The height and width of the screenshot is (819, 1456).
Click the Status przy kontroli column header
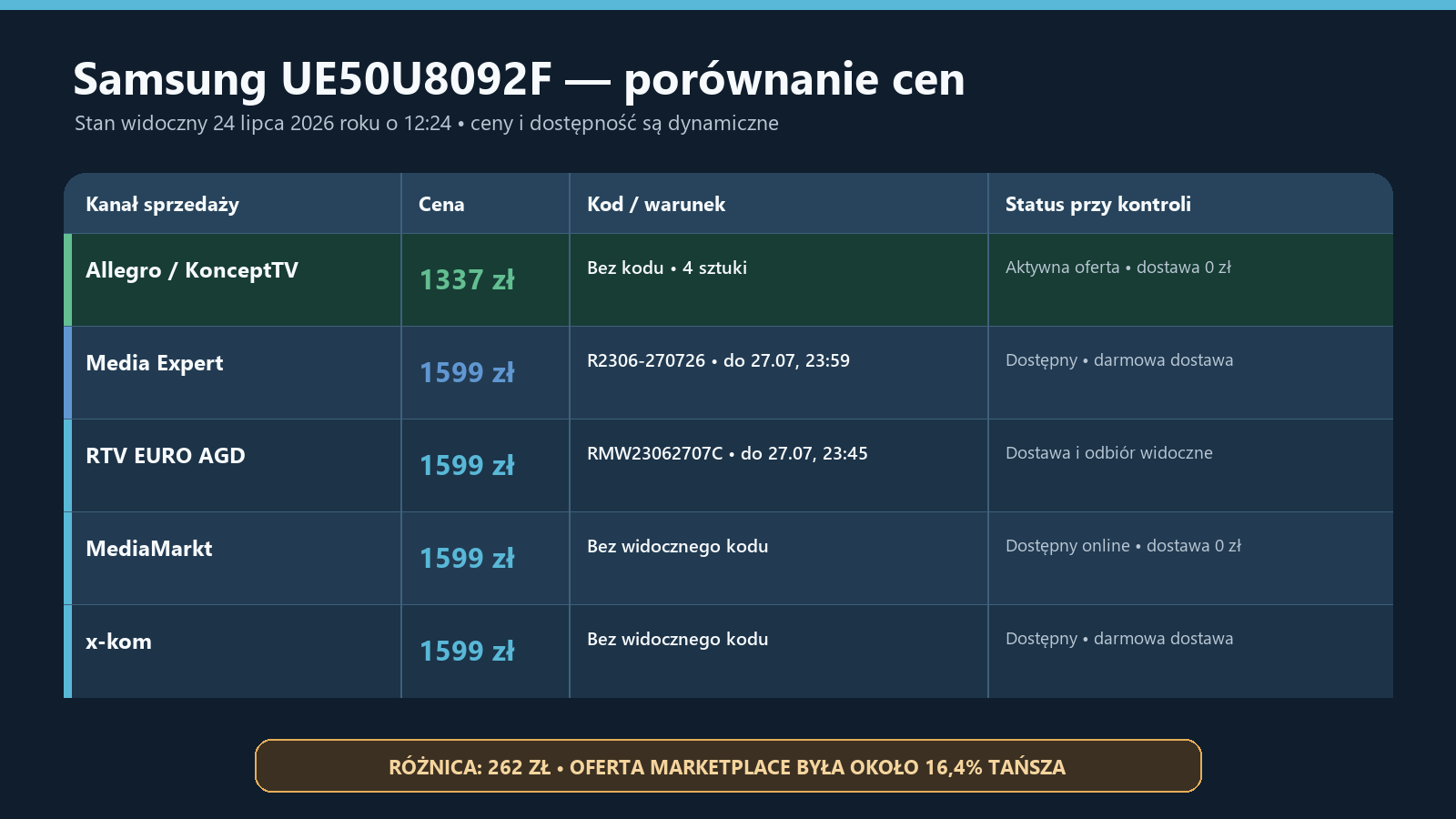coord(1190,204)
